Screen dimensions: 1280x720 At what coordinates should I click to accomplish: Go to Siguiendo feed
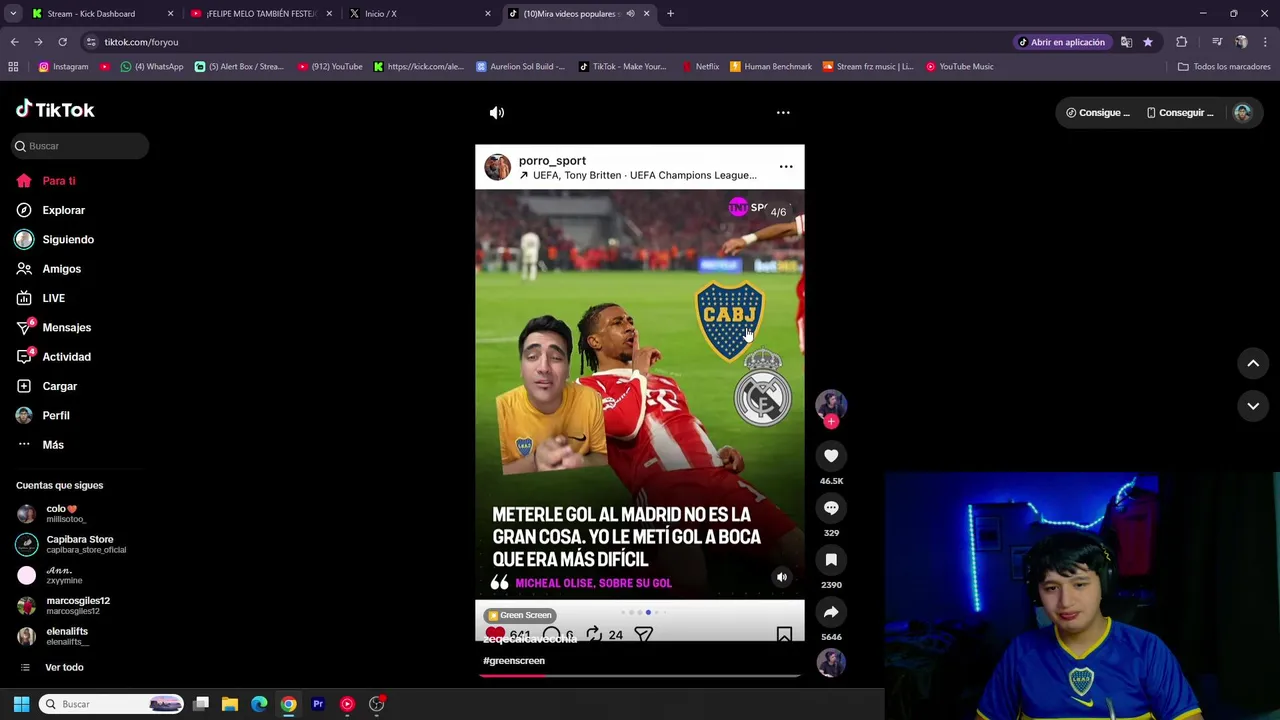click(x=68, y=240)
